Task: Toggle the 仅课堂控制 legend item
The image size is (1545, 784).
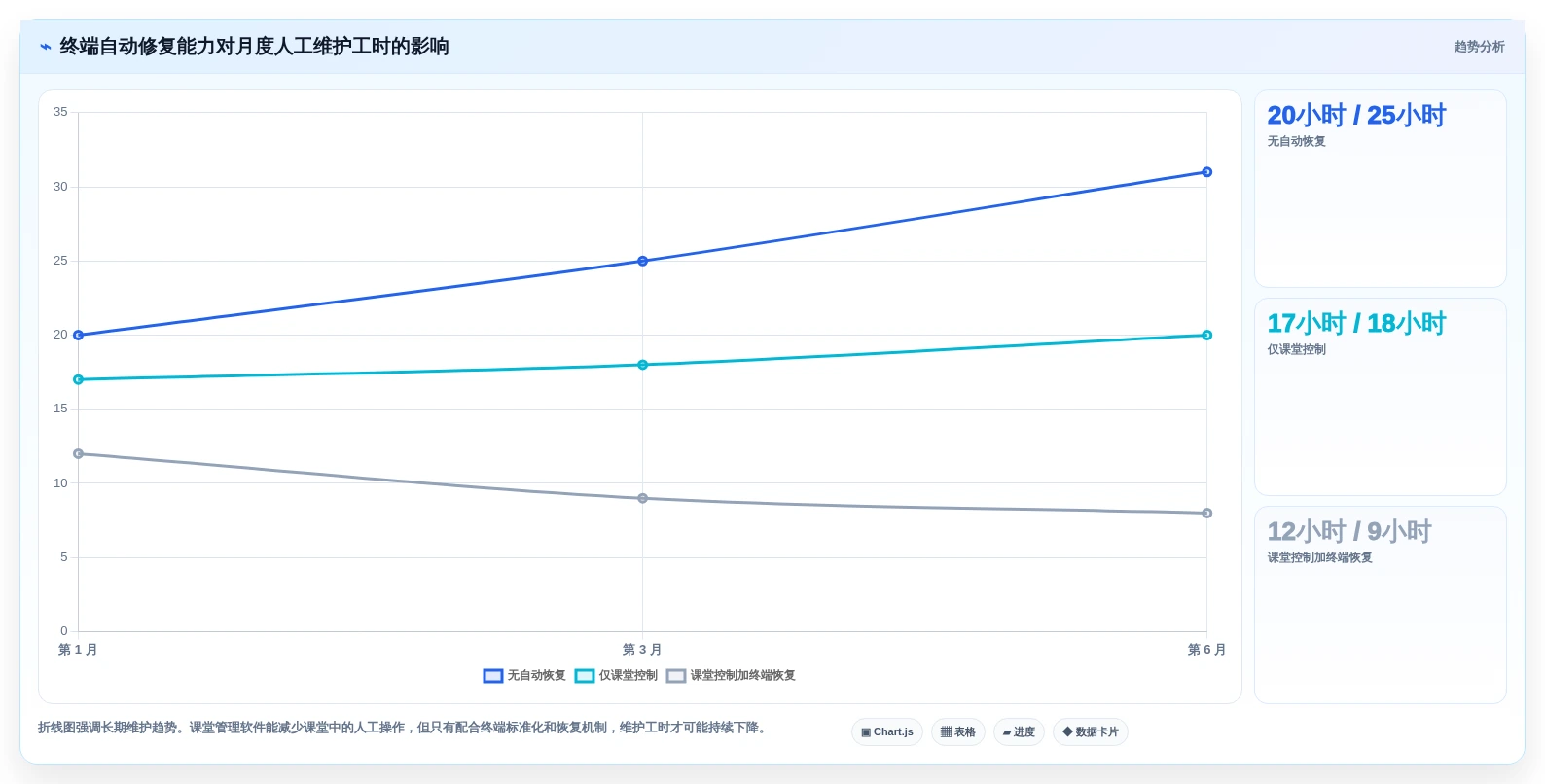Action: pos(616,676)
